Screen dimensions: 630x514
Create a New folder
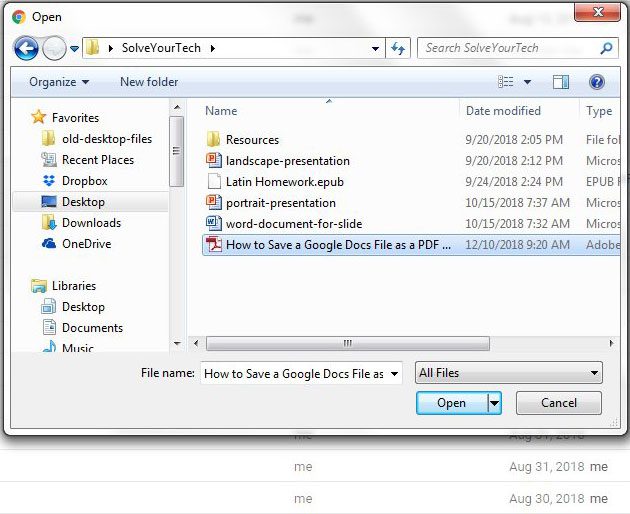pos(149,82)
